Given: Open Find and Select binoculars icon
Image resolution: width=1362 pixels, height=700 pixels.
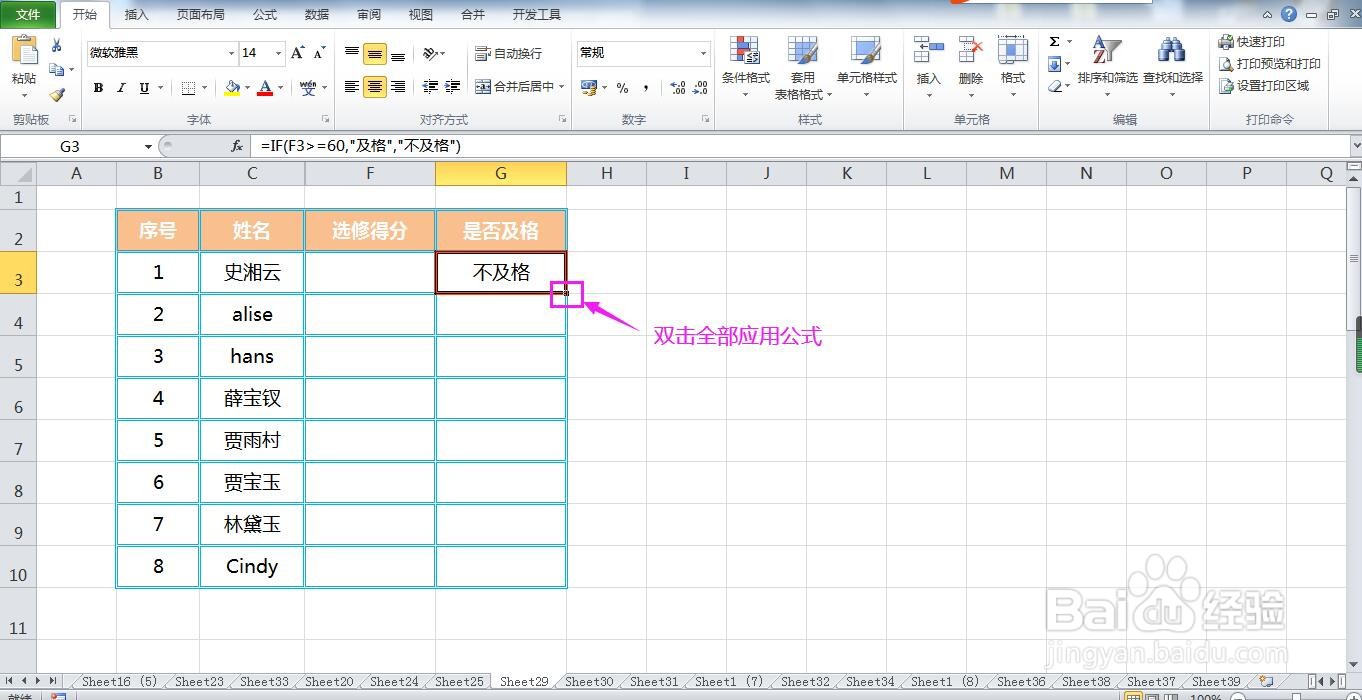Looking at the screenshot, I should (1172, 51).
